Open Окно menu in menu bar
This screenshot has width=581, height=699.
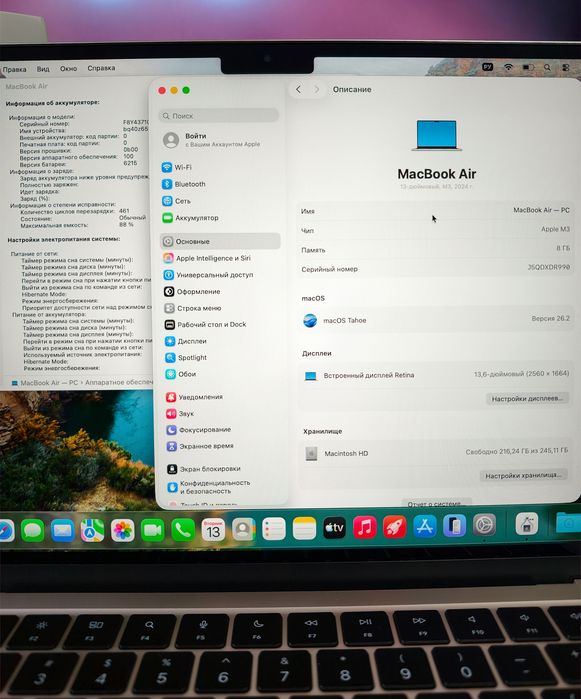coord(69,68)
